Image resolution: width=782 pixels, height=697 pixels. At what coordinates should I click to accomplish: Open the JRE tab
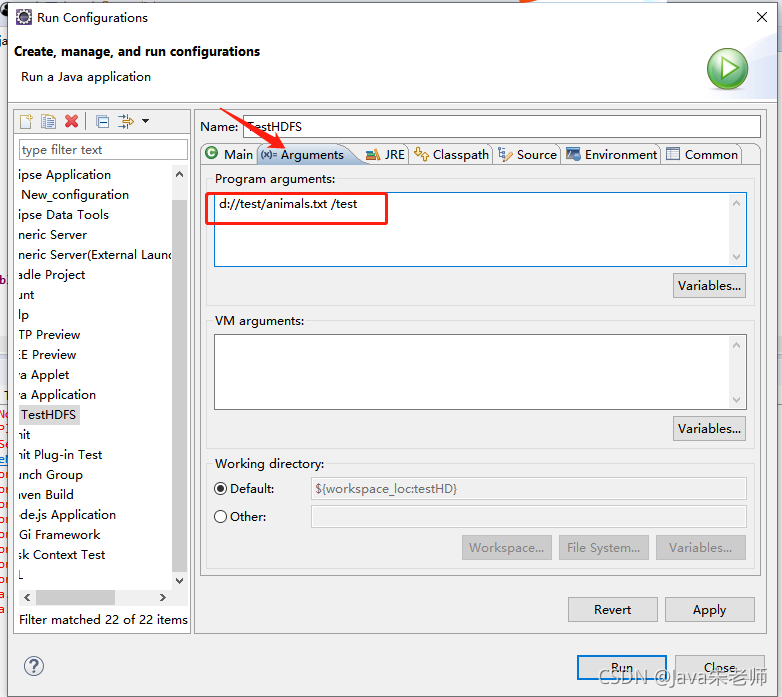pos(385,155)
